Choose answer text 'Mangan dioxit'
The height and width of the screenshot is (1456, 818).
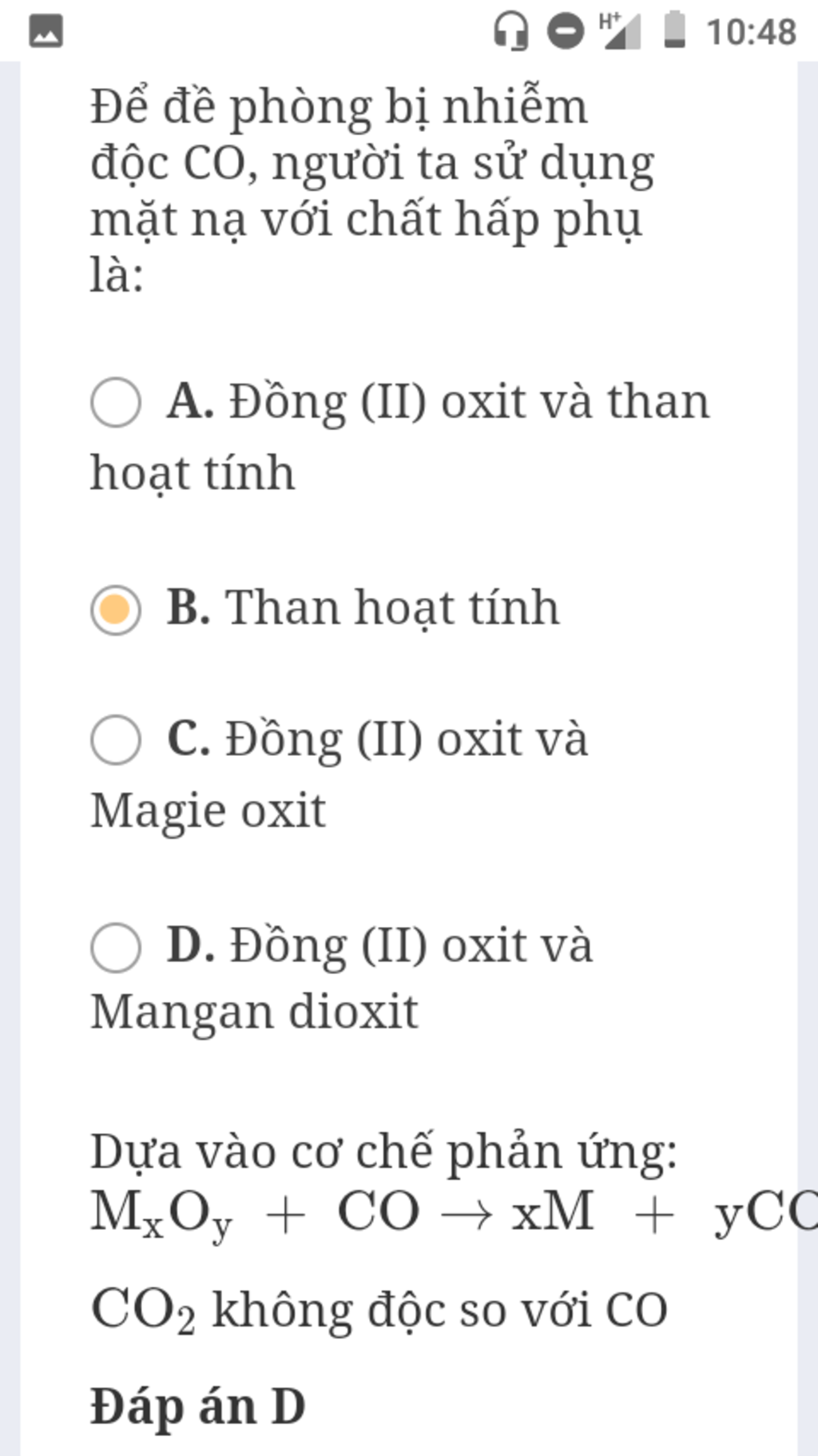click(x=254, y=1012)
